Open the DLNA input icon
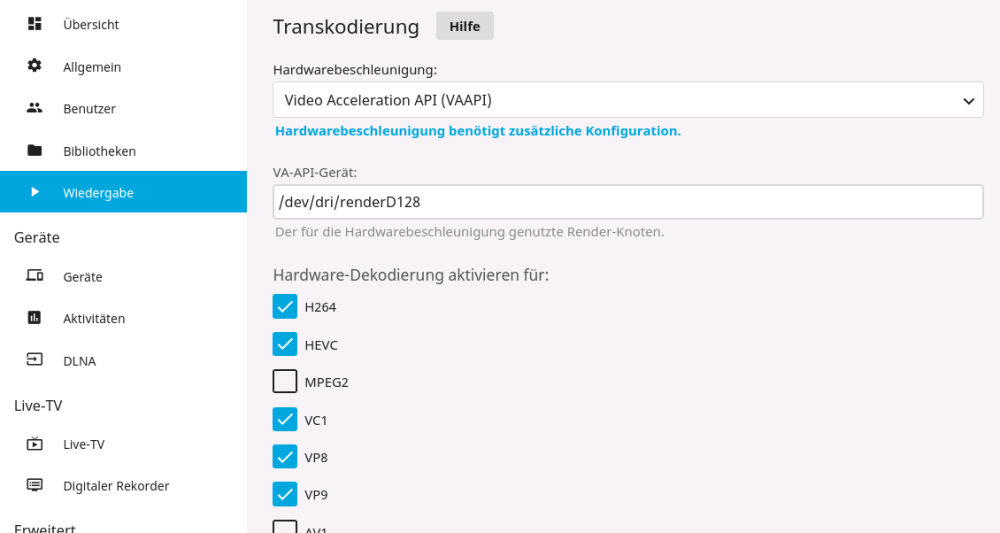Image resolution: width=1000 pixels, height=533 pixels. coord(34,360)
